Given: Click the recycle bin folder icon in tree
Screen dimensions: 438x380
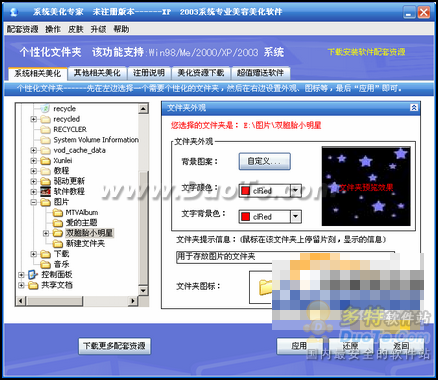Looking at the screenshot, I should coord(45,108).
